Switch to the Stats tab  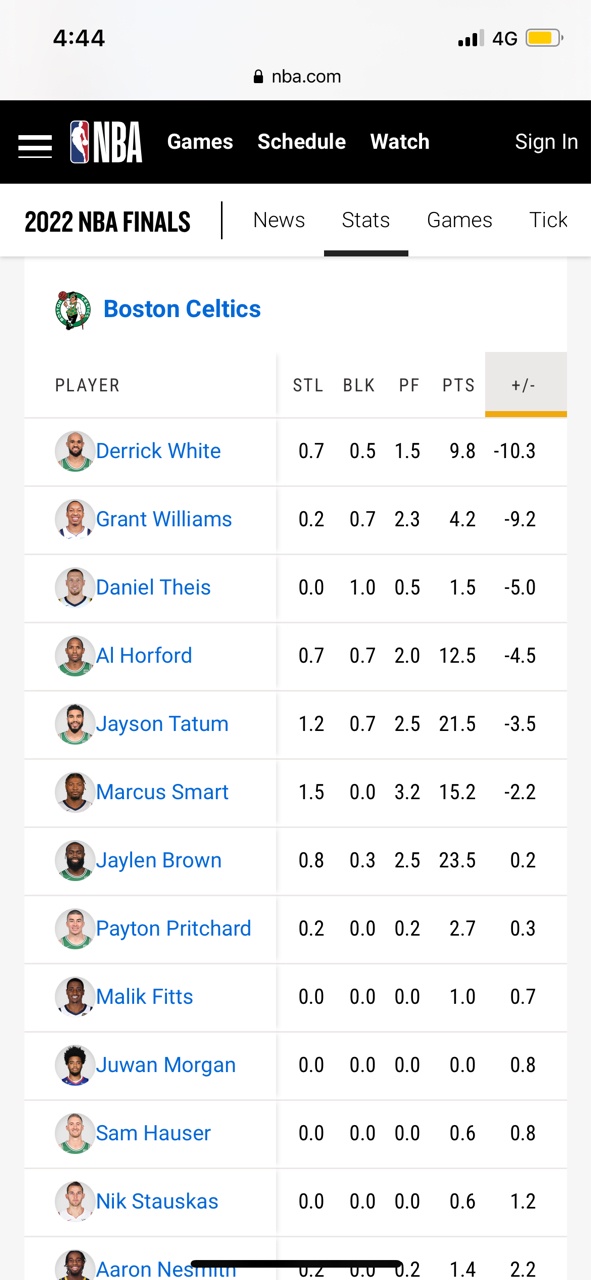click(x=366, y=220)
